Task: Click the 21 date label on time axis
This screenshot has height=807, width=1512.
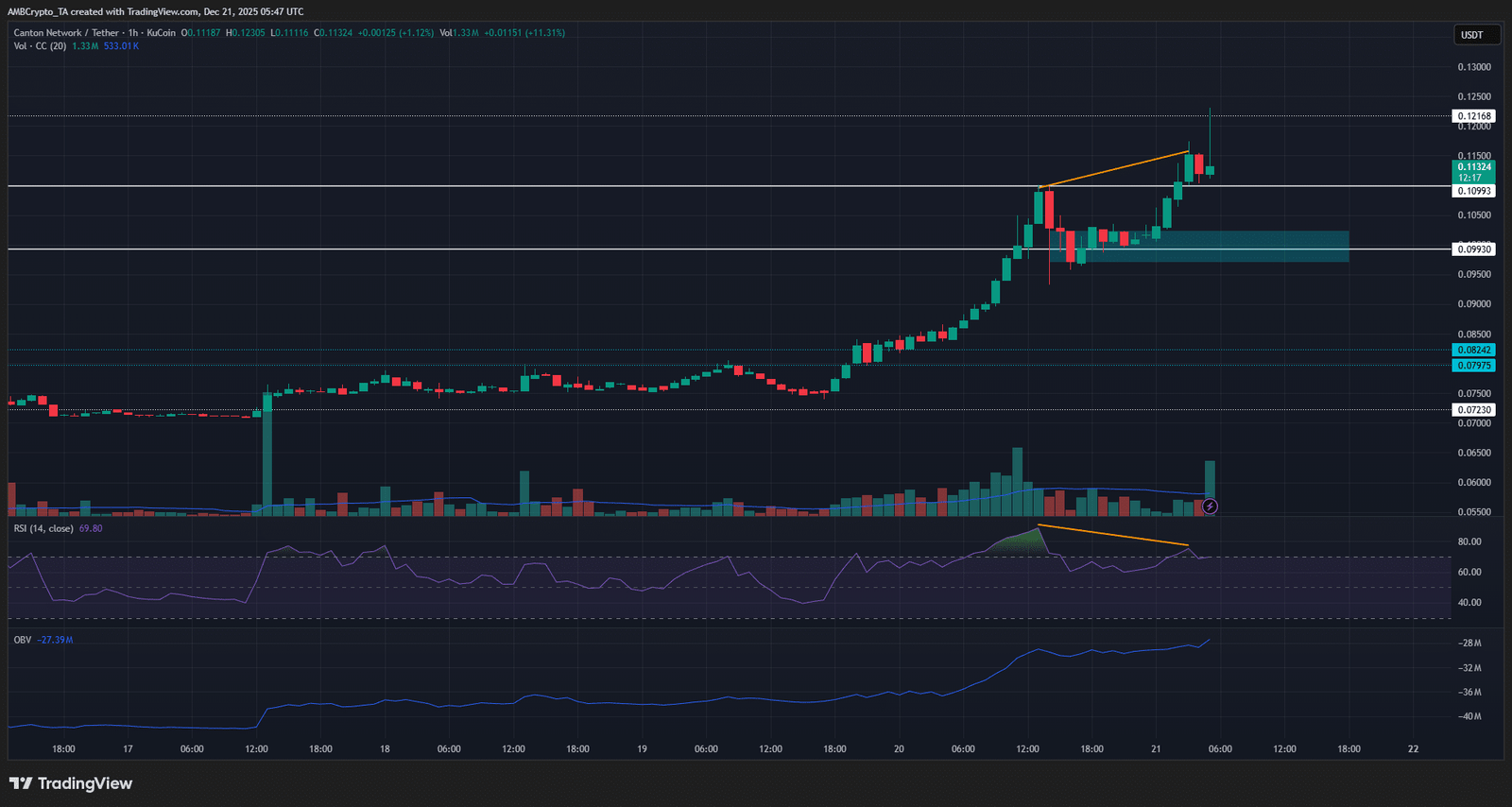Action: [1156, 748]
